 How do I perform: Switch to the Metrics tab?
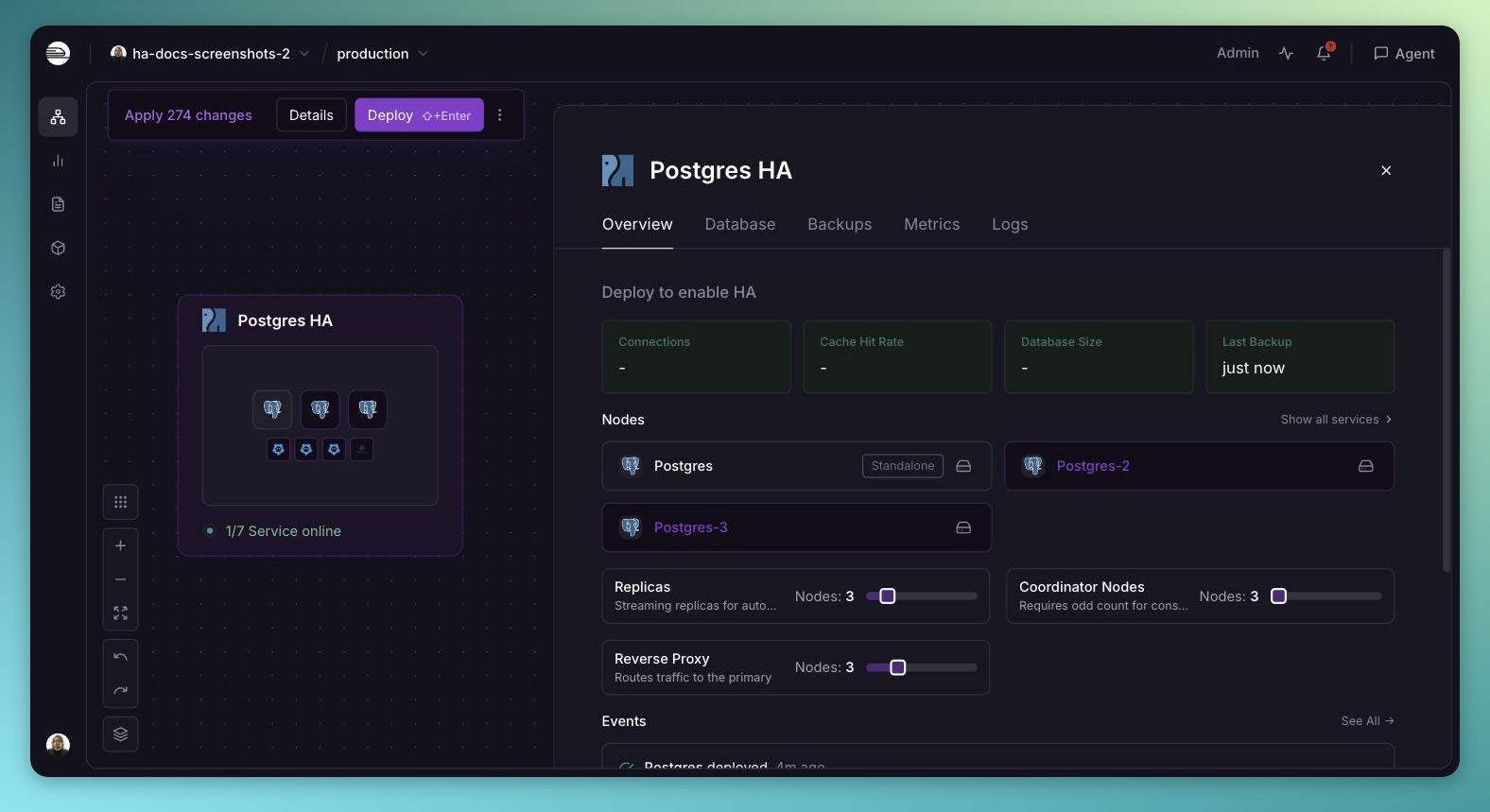[x=932, y=224]
